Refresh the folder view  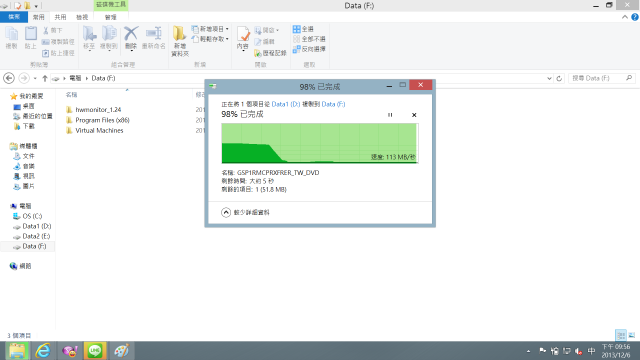tap(559, 78)
